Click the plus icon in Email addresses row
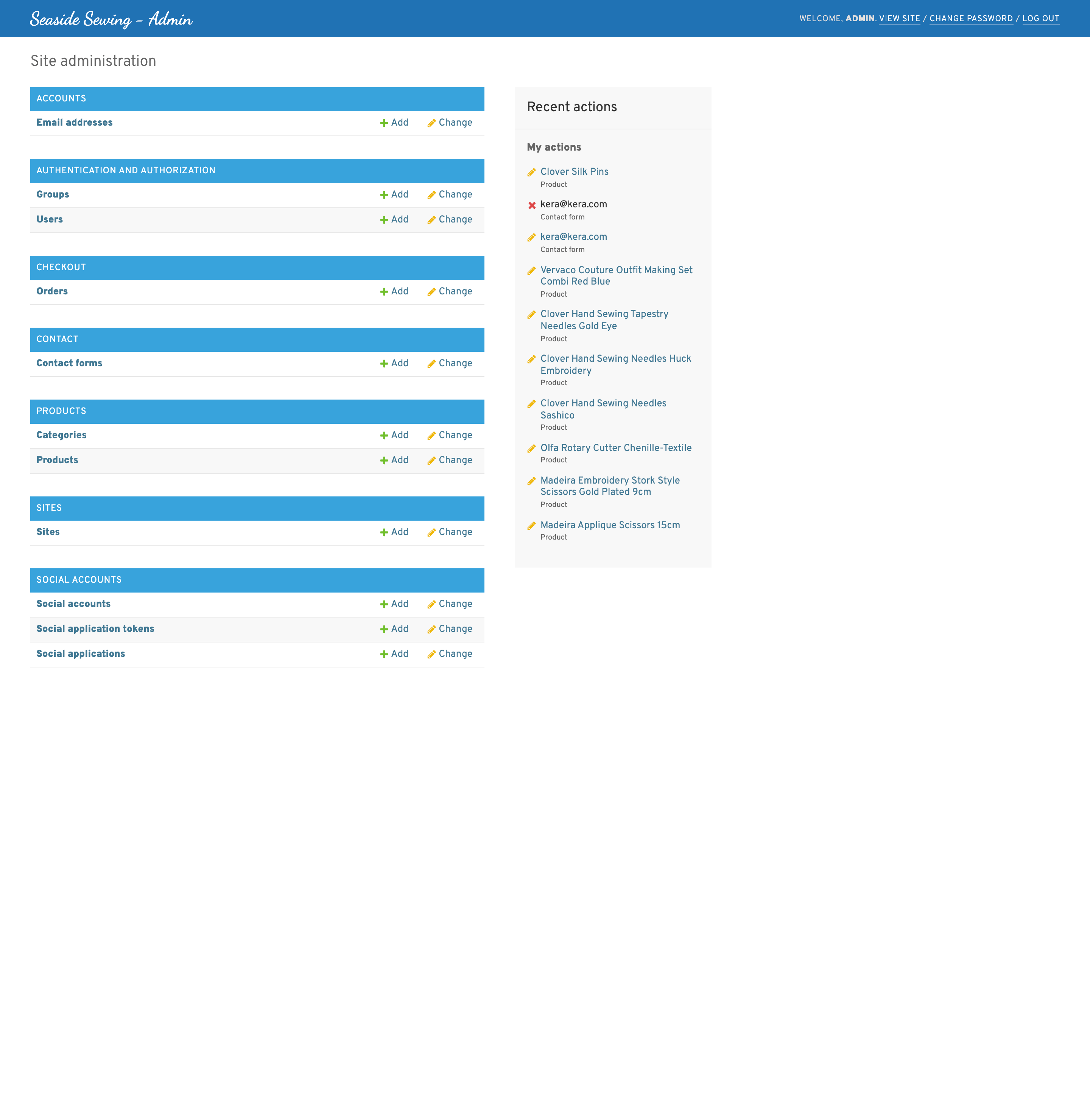 (384, 123)
